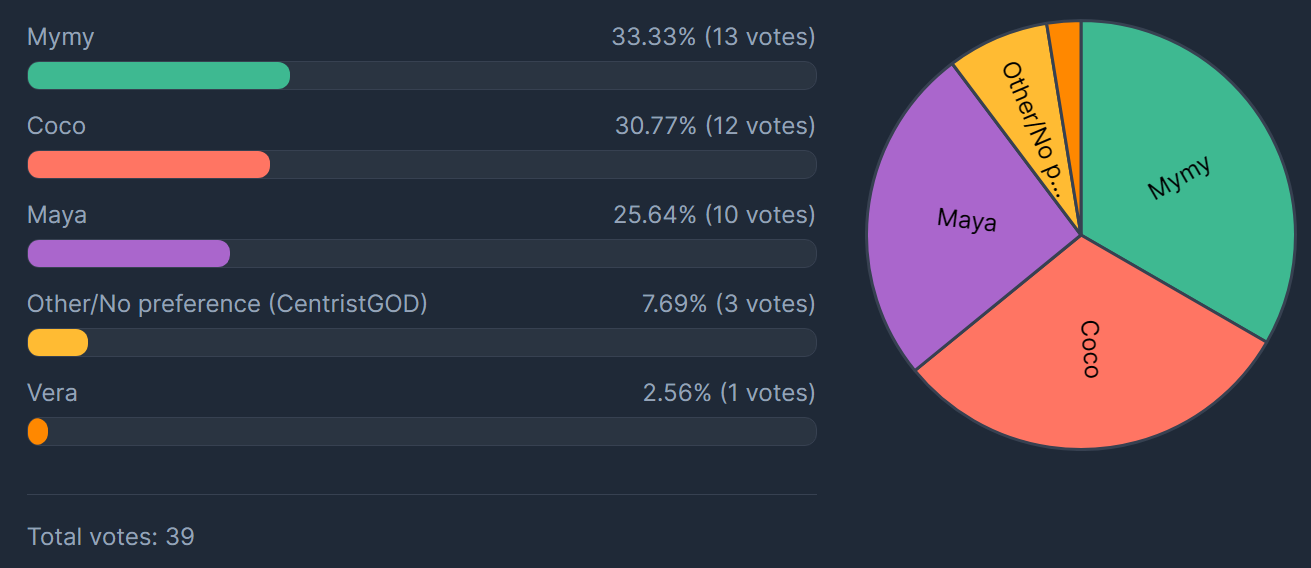
Task: Click the green Mymy progress bar fill
Action: click(158, 76)
